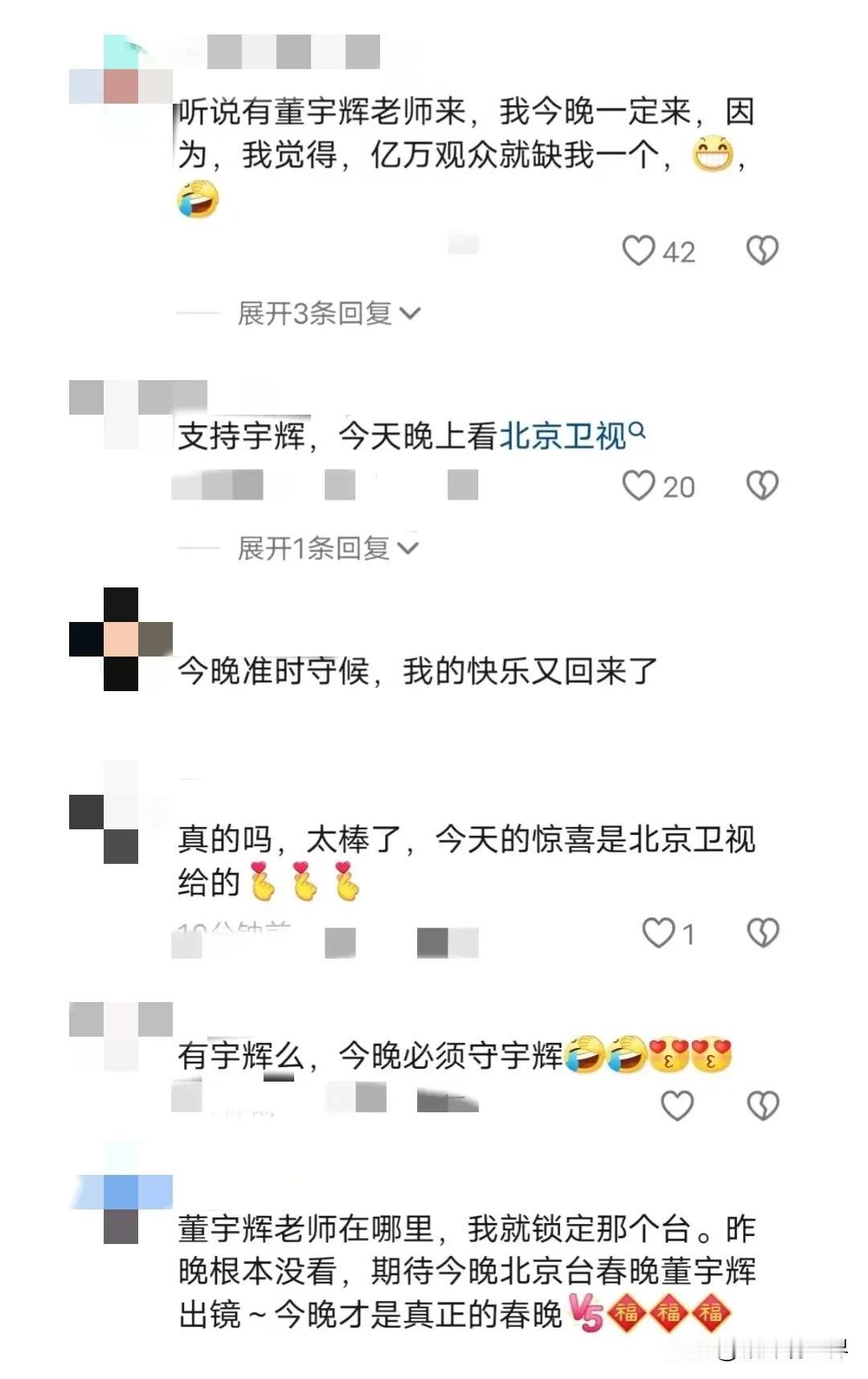
Task: Open the 北京卫视 search link
Action: click(563, 436)
